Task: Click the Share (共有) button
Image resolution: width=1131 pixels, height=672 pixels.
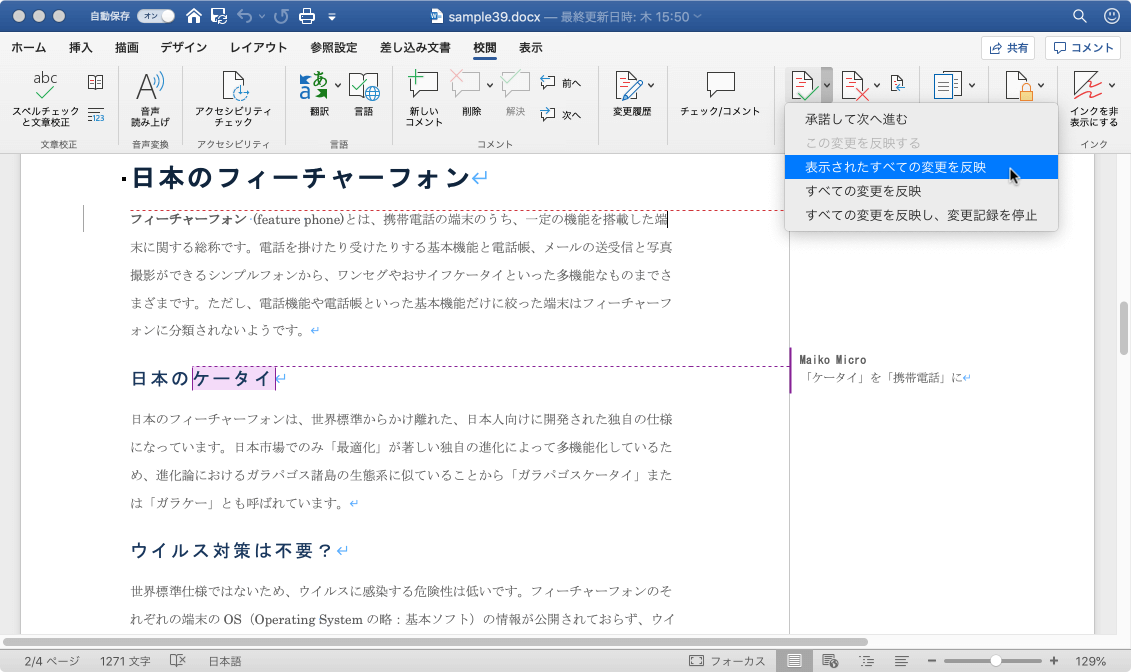Action: pos(1008,48)
